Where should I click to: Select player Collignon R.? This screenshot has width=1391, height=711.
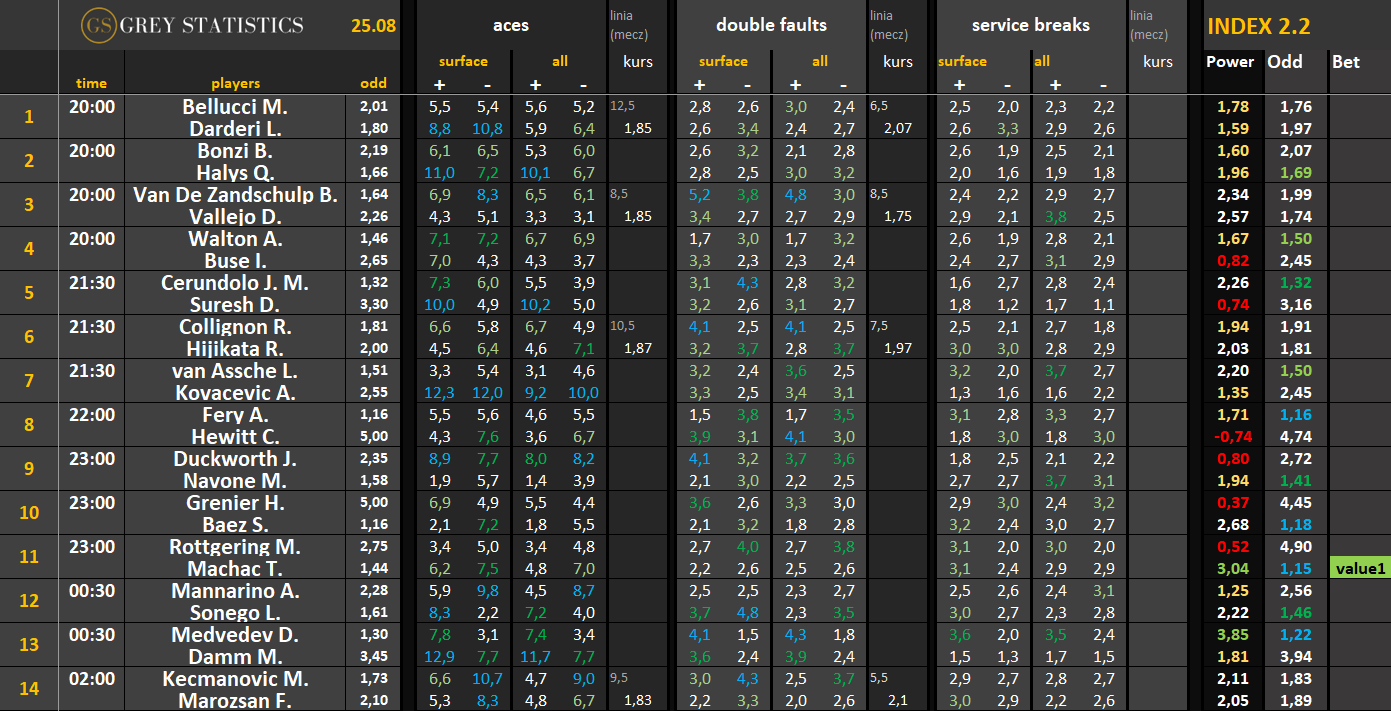click(235, 326)
